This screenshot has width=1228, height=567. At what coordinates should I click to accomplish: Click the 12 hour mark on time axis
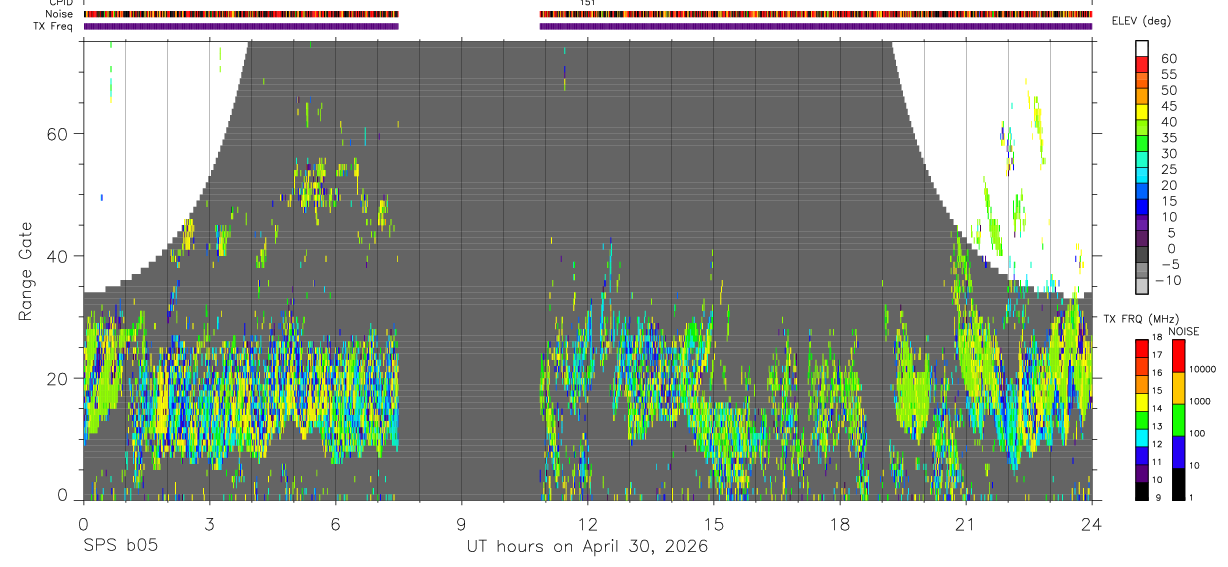pyautogui.click(x=587, y=523)
